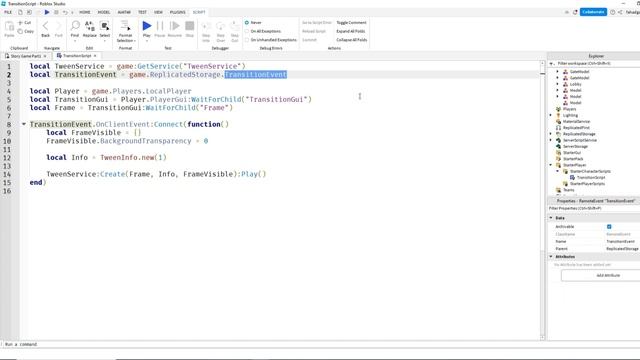This screenshot has width=640, height=360.
Task: Click the Lobby model icon in Explorer
Action: [565, 84]
